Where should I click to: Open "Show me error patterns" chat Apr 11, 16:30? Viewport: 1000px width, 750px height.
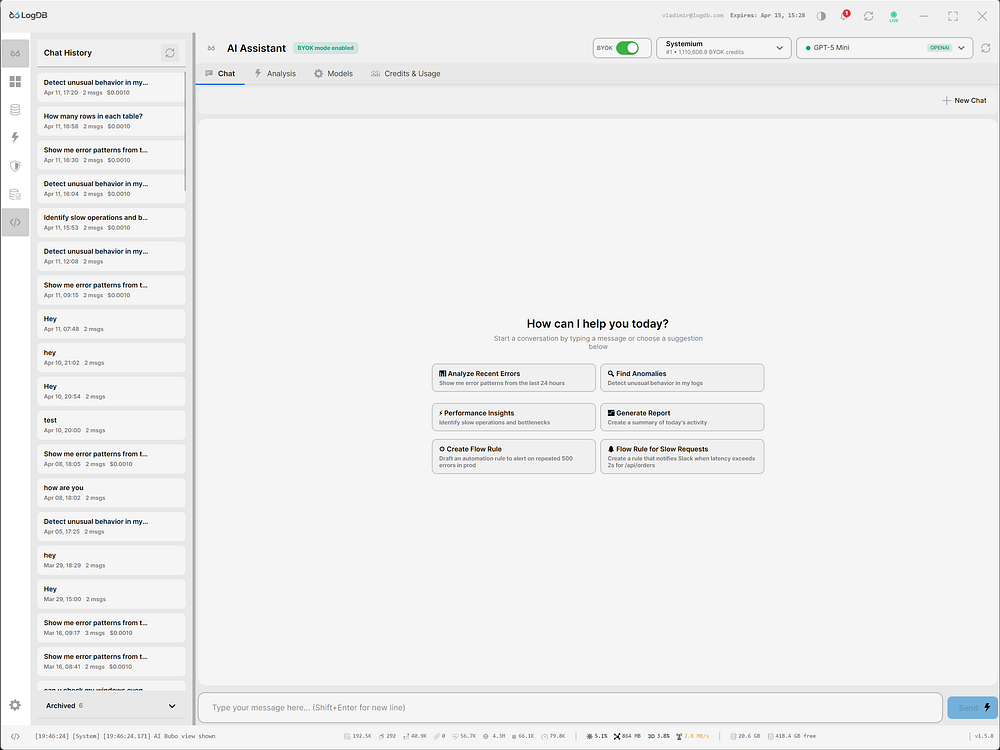point(111,155)
